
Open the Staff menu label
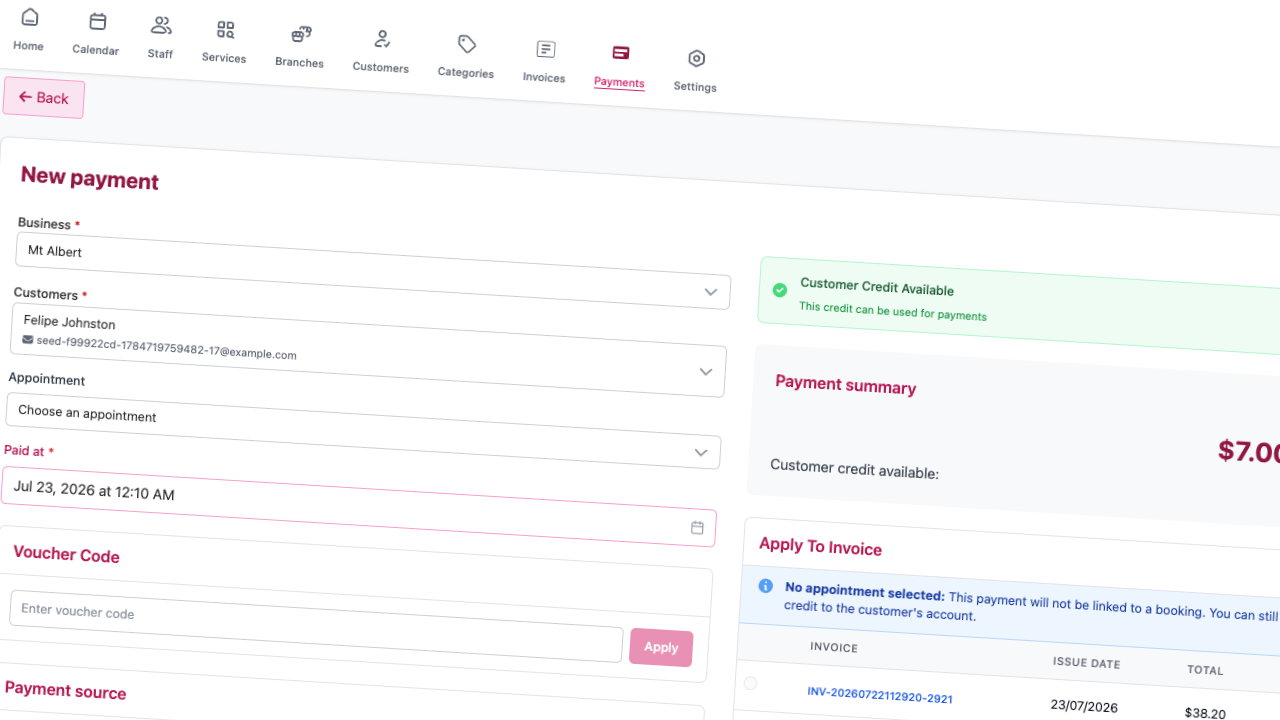pos(160,54)
